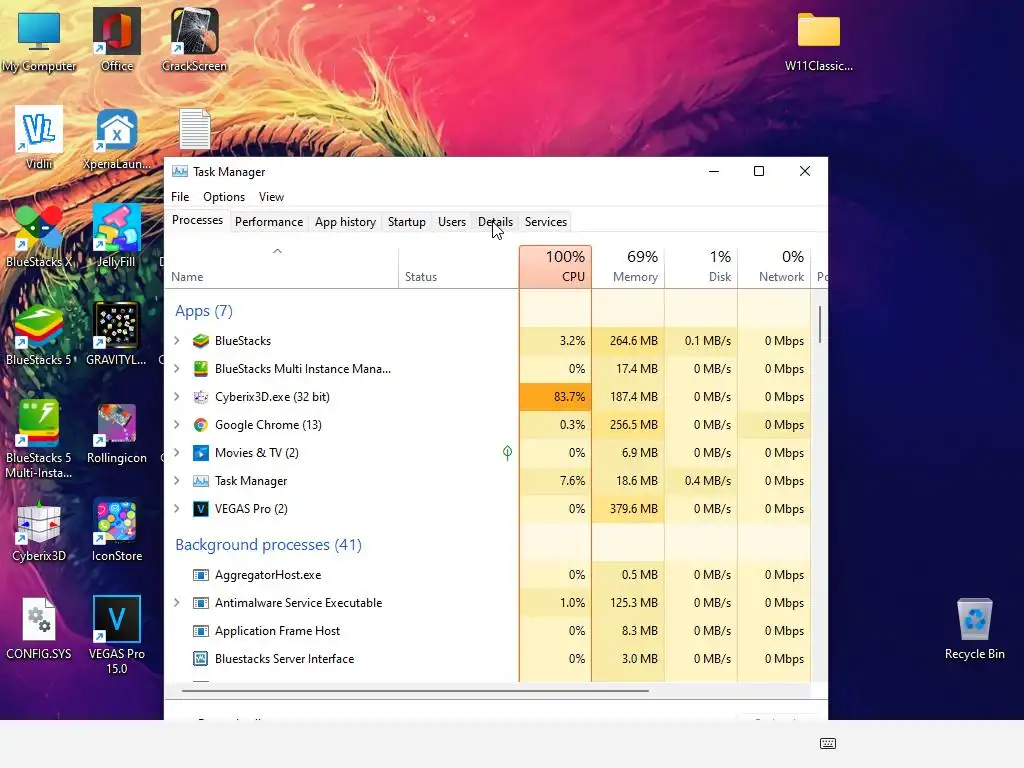
Task: Select the BlueStacks 5 desktop shortcut
Action: (x=39, y=334)
